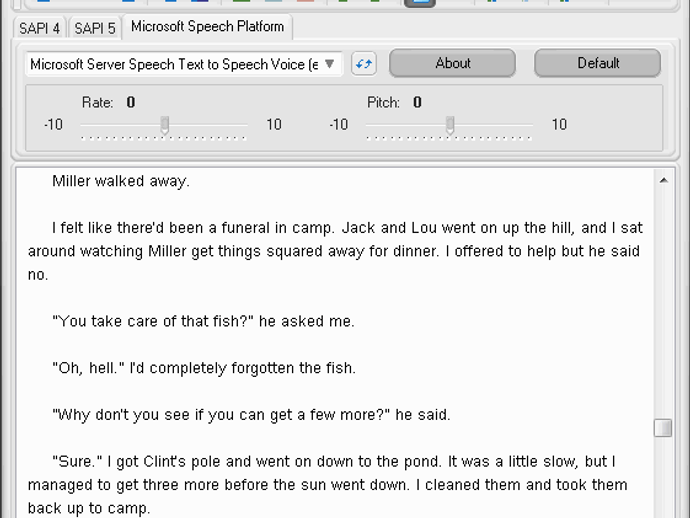Select the Microsoft Speech Platform tab

[x=207, y=26]
